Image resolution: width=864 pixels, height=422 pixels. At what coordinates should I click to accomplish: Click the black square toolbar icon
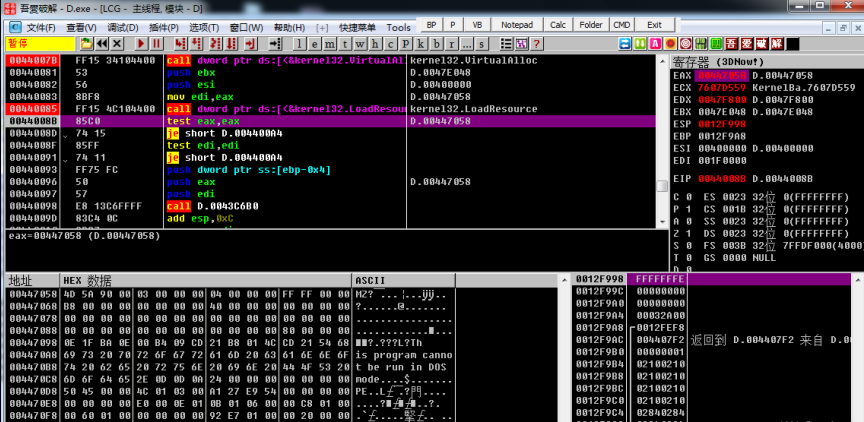pos(793,44)
